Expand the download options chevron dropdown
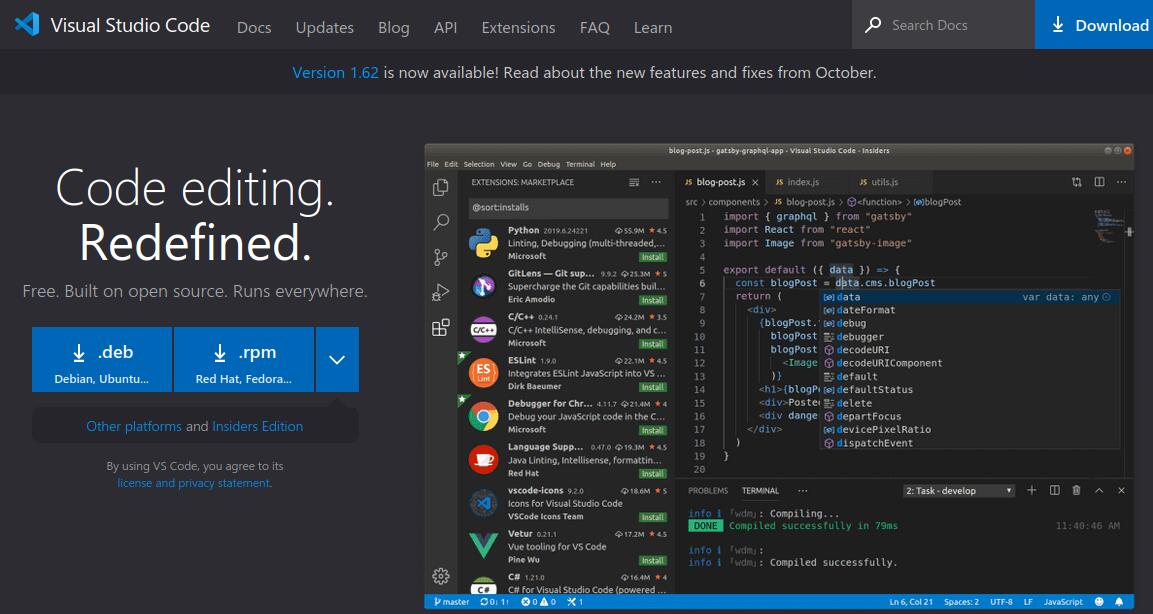The width and height of the screenshot is (1153, 614). [x=337, y=360]
